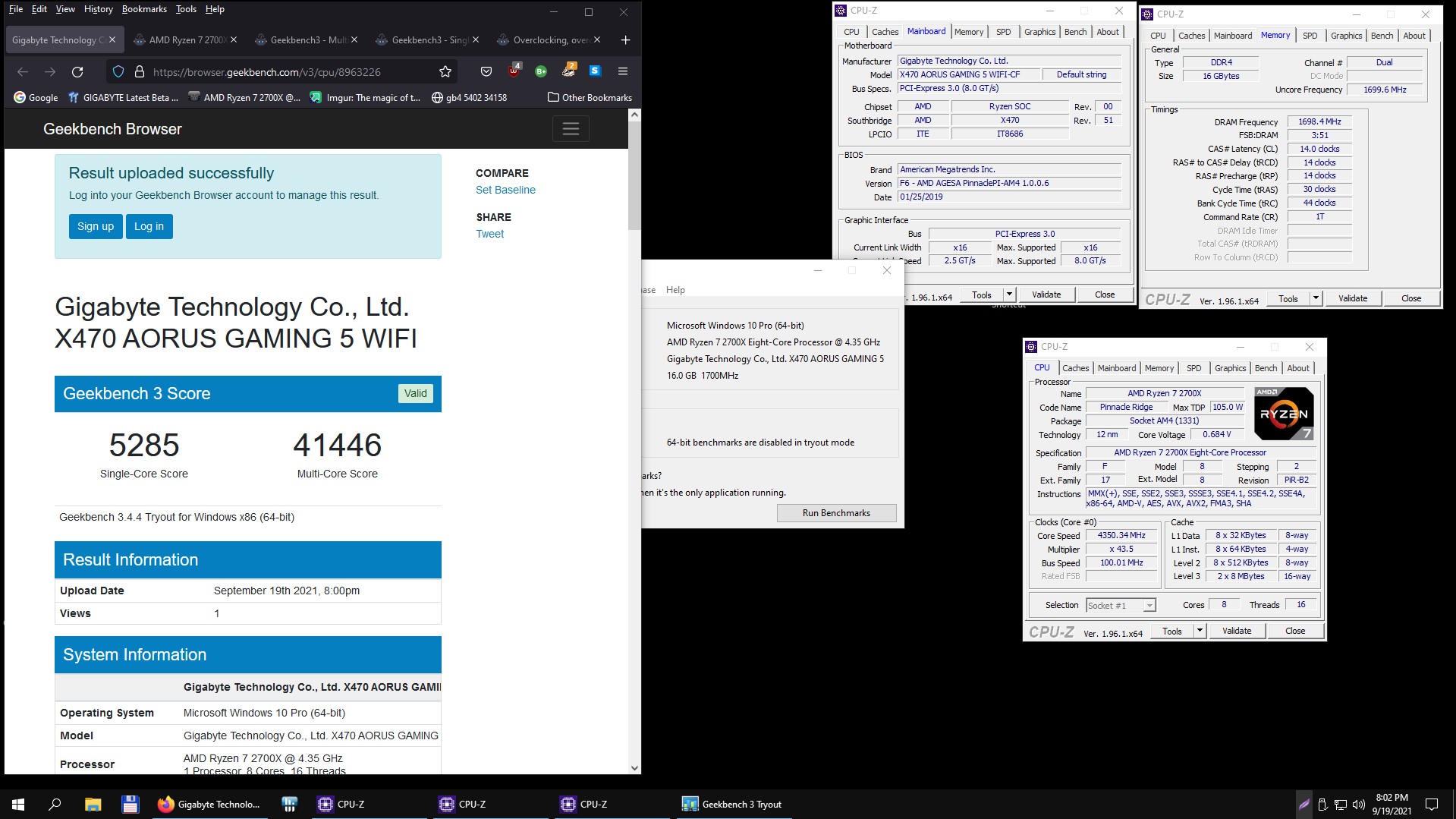Open Tools dropdown arrow in Memory CPU-Z

[1316, 298]
